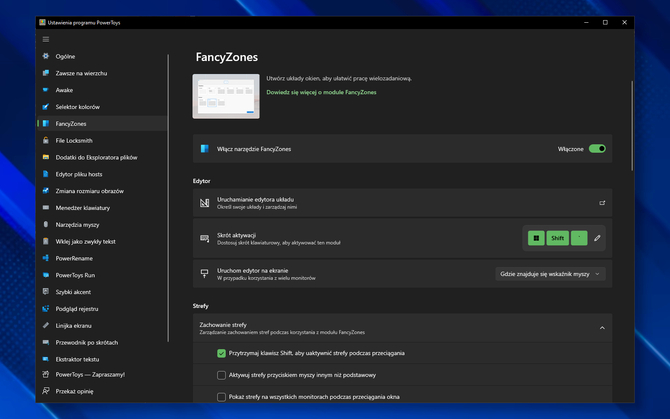Click the PowerToys Run icon

(46, 275)
